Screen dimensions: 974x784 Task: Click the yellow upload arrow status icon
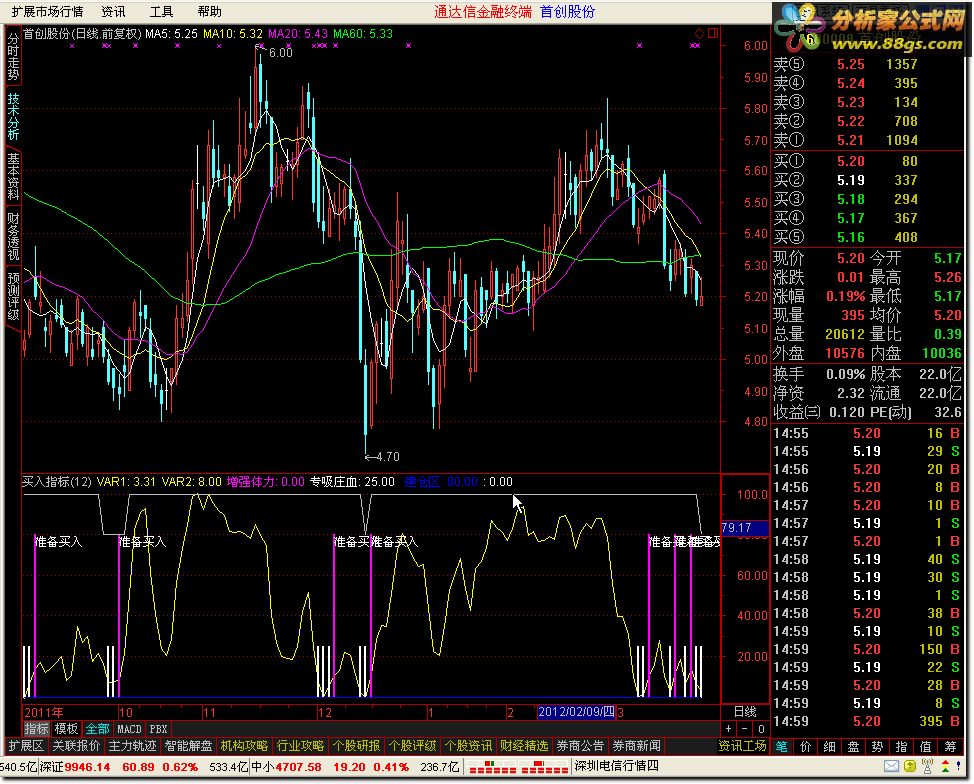coord(910,767)
